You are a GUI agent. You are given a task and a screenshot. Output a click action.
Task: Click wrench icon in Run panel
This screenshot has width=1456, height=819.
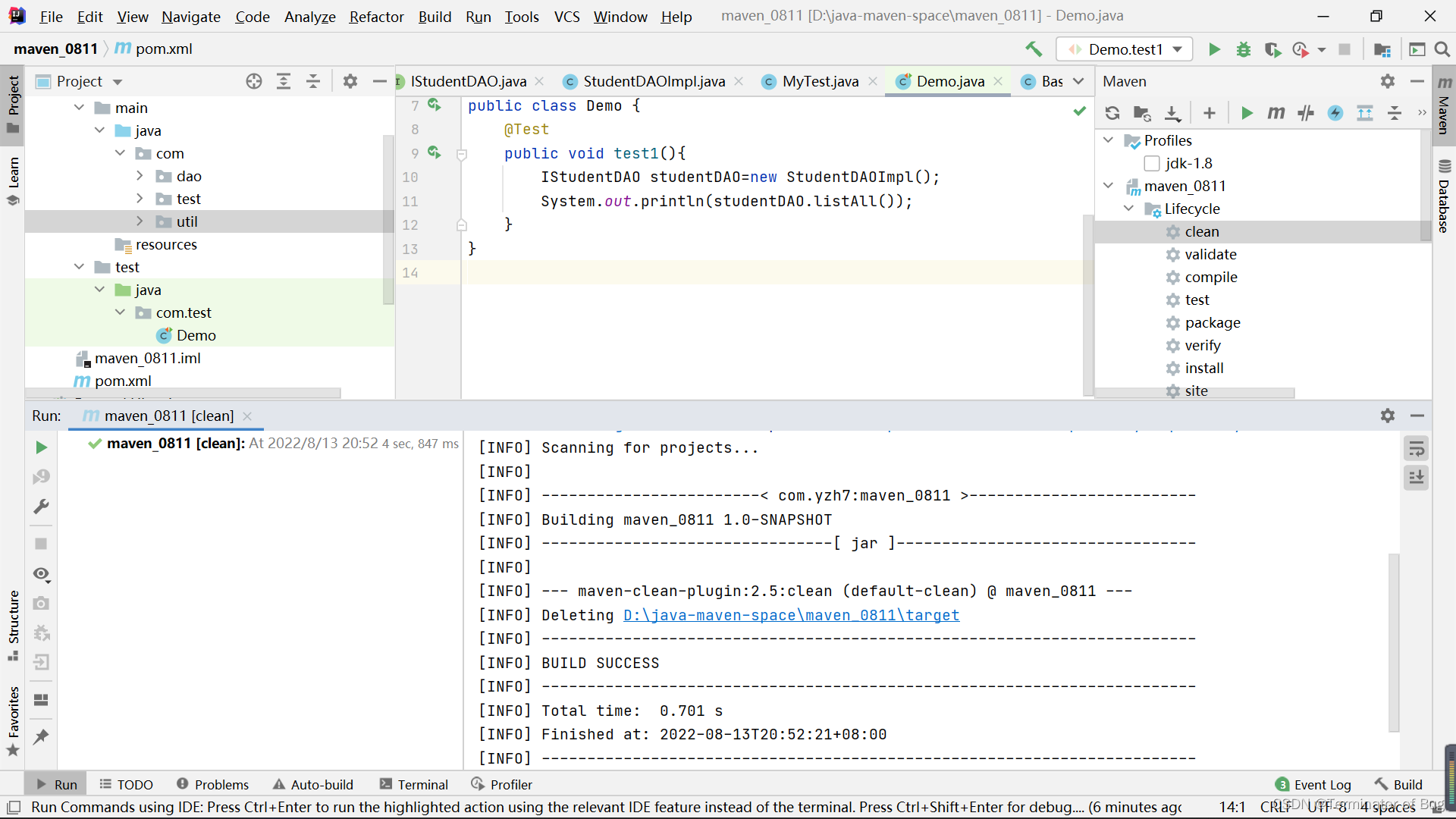[x=42, y=506]
